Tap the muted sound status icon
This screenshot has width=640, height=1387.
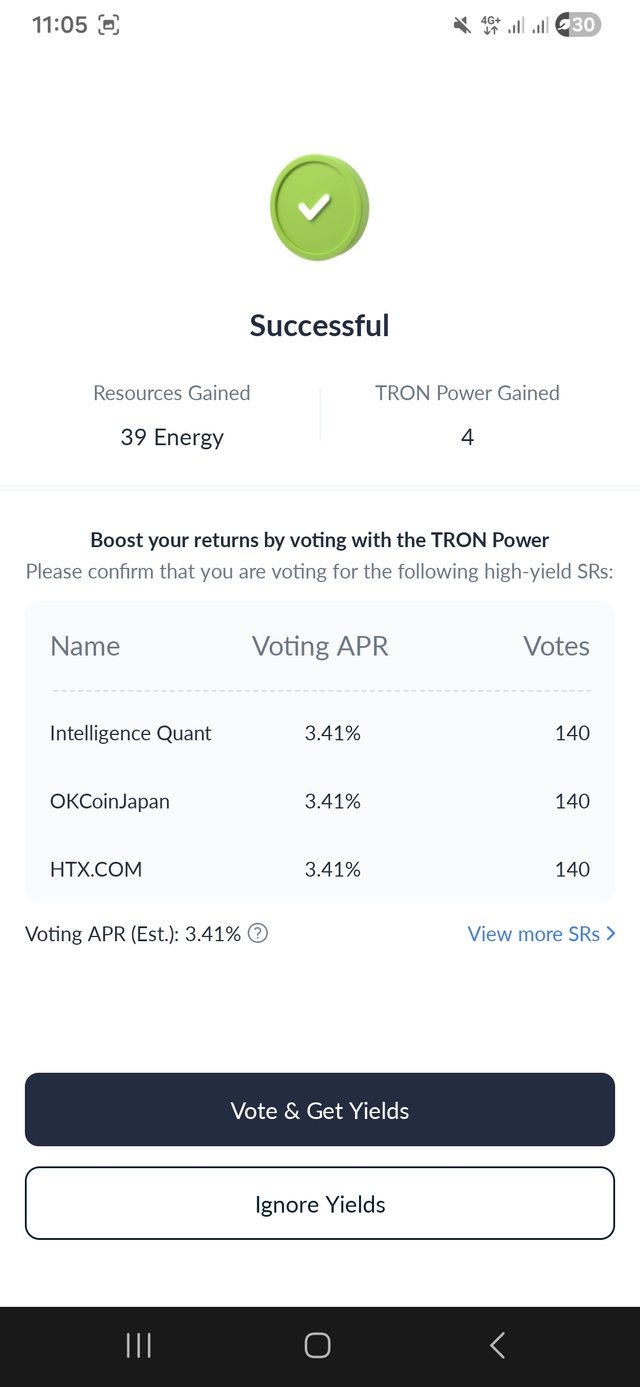pyautogui.click(x=461, y=25)
